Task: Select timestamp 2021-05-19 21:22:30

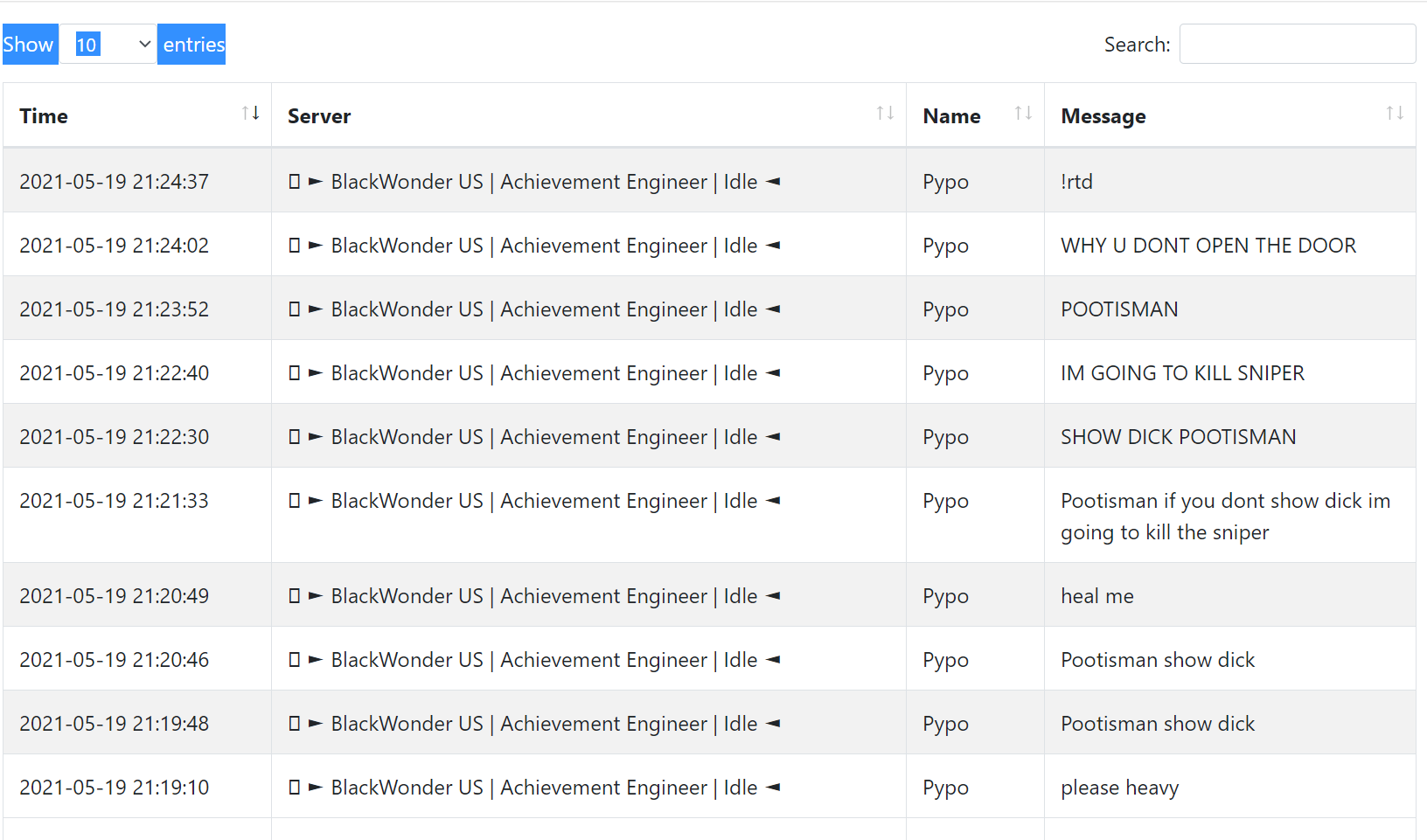Action: (115, 437)
